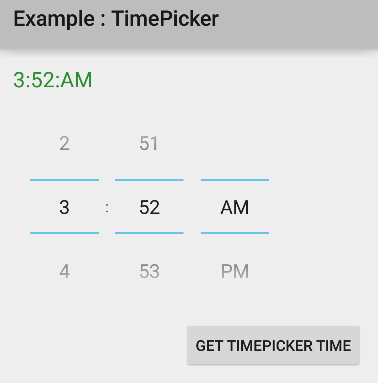Image resolution: width=378 pixels, height=383 pixels.
Task: Click the blue divider line above AM
Action: [x=235, y=180]
